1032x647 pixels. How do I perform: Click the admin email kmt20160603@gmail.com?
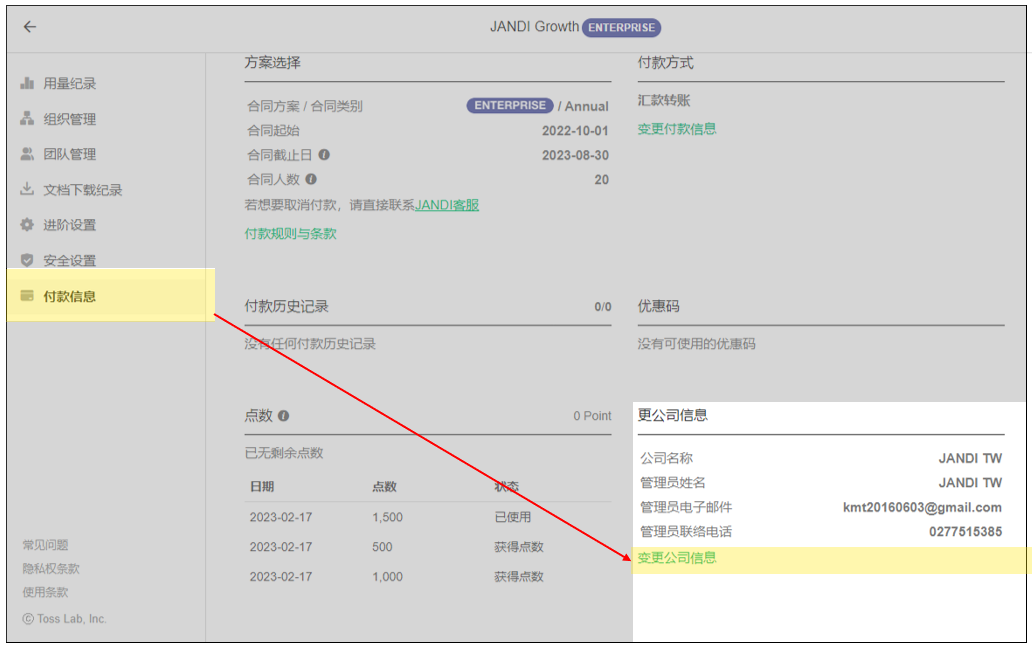[922, 507]
